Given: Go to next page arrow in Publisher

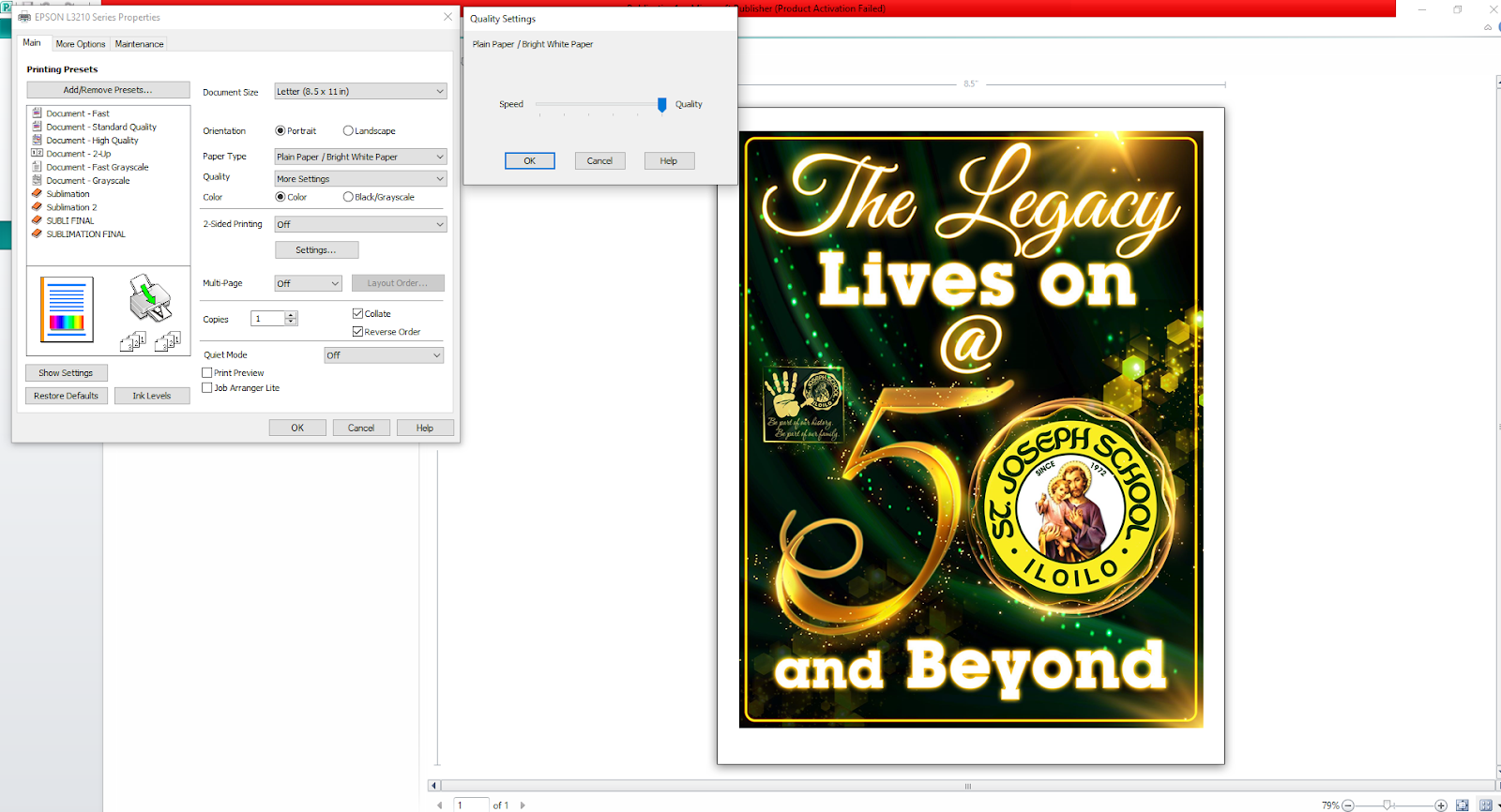Looking at the screenshot, I should [x=523, y=805].
